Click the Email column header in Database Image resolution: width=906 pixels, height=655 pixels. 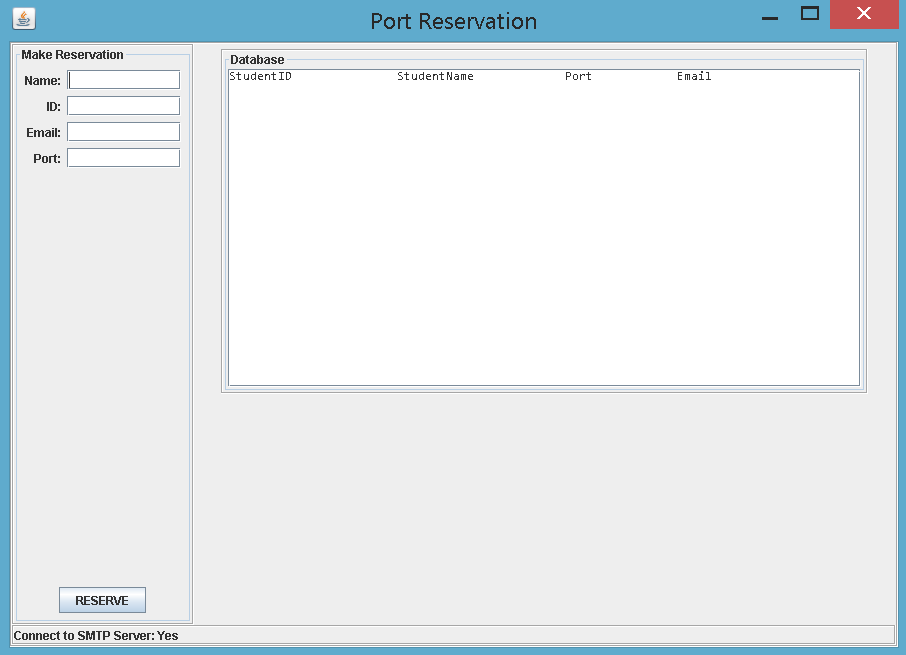(x=694, y=76)
